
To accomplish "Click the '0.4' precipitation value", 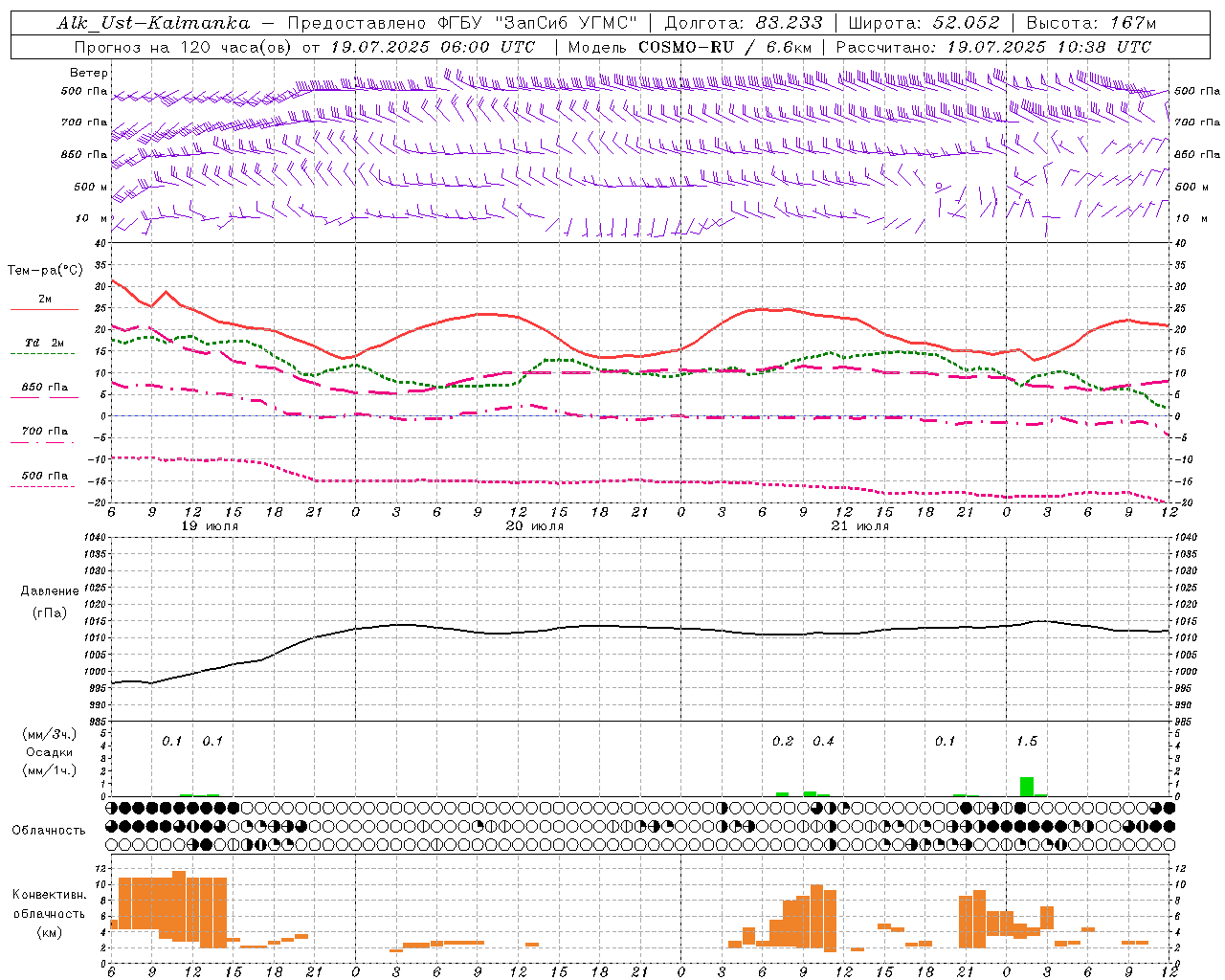I will pos(823,742).
